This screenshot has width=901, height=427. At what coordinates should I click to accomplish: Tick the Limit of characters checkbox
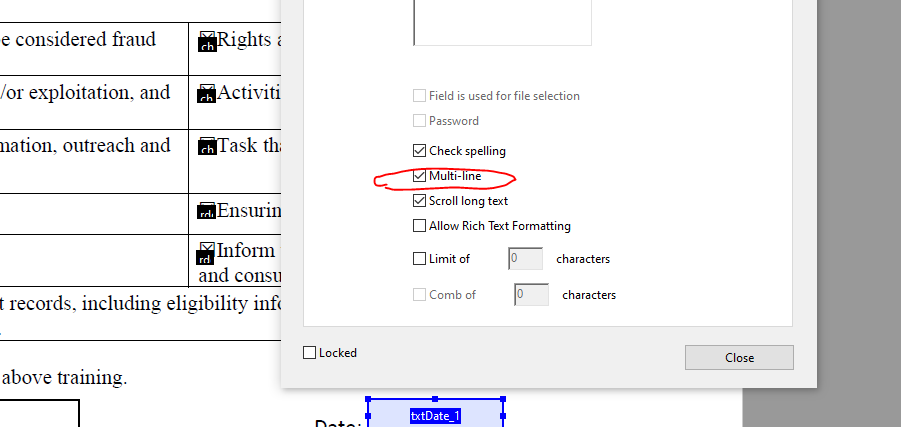pos(419,259)
